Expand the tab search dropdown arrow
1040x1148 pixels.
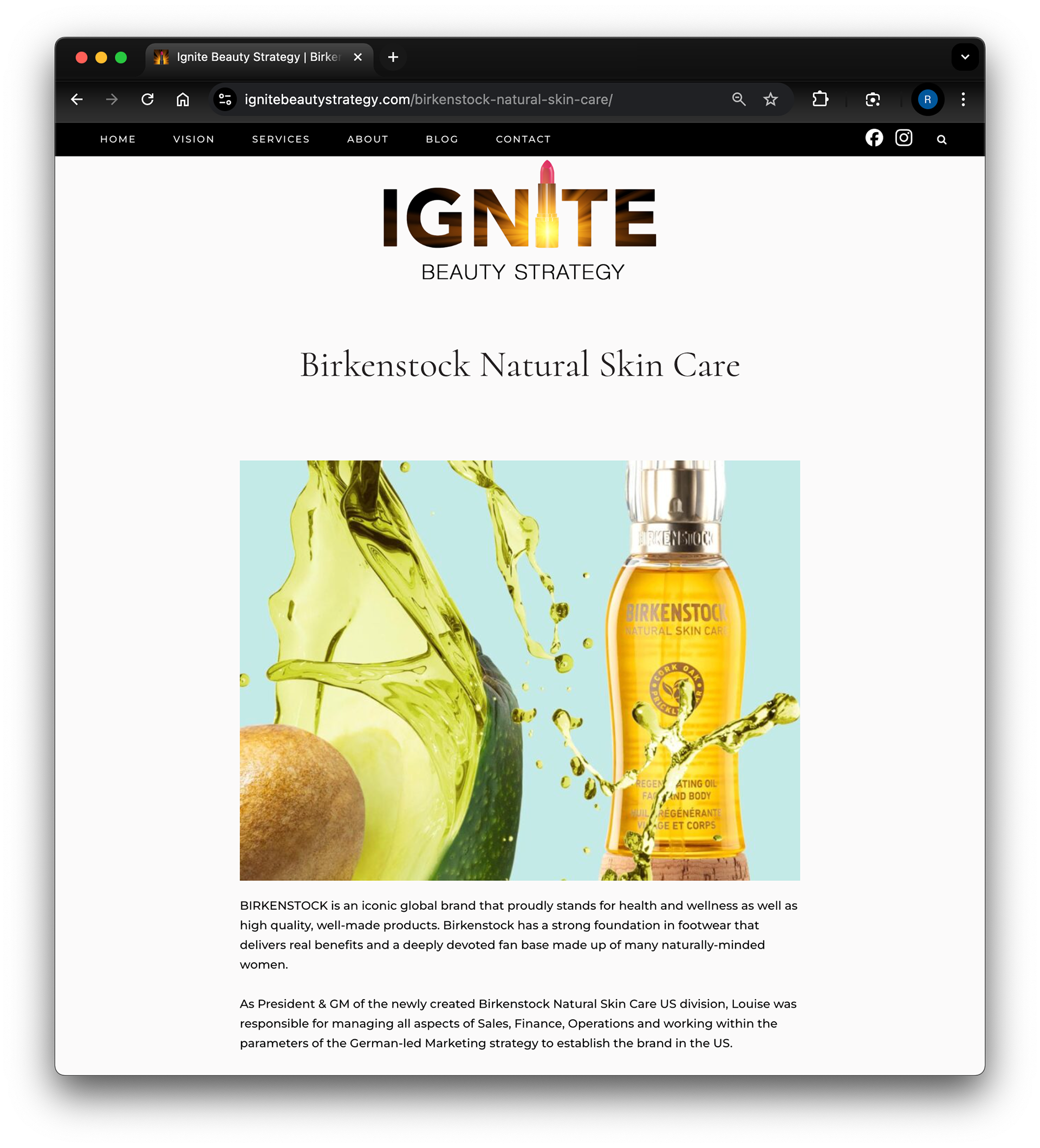pos(965,57)
